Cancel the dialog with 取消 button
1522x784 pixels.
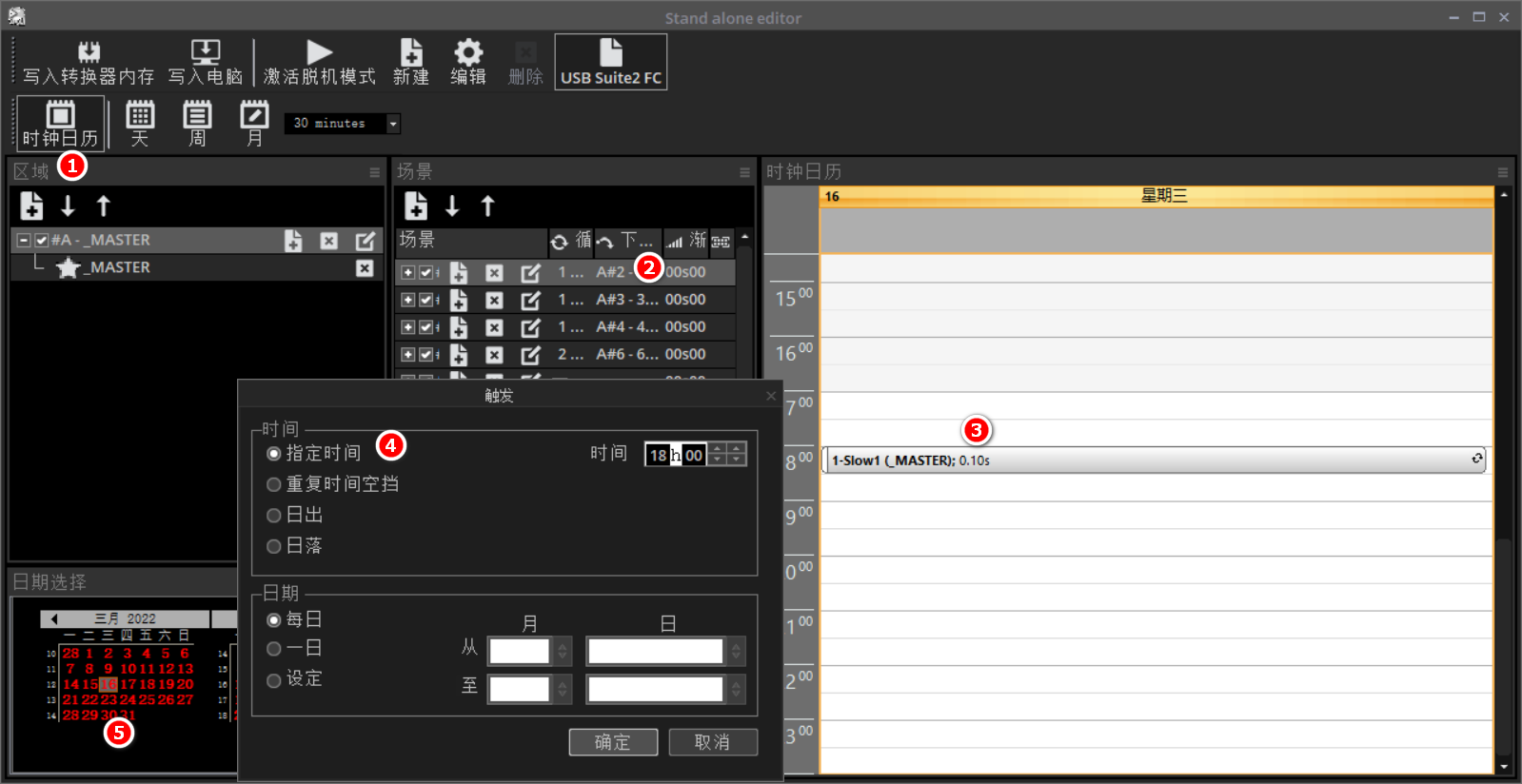pyautogui.click(x=713, y=742)
